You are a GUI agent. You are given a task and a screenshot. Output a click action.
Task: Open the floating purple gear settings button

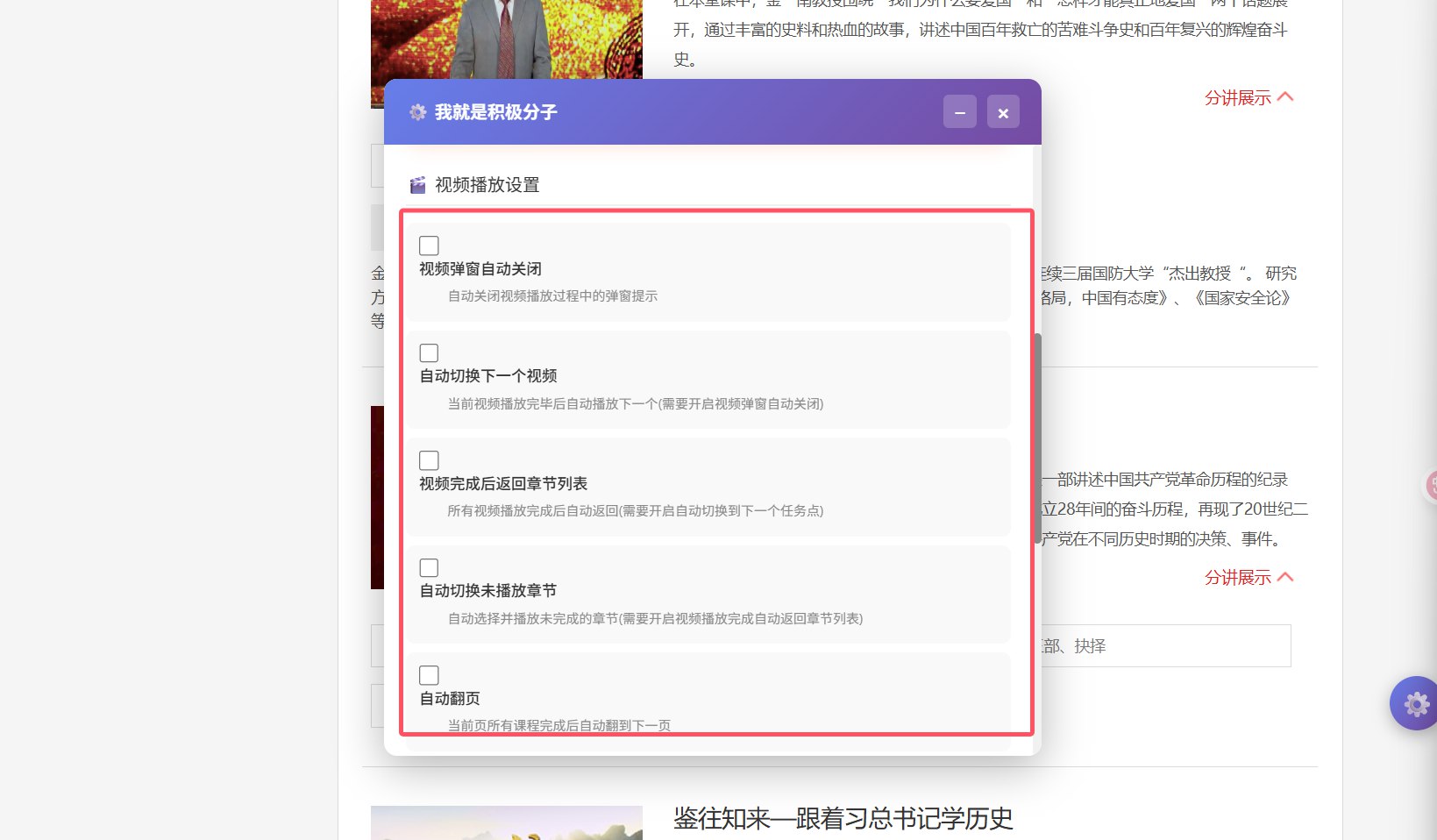point(1414,703)
